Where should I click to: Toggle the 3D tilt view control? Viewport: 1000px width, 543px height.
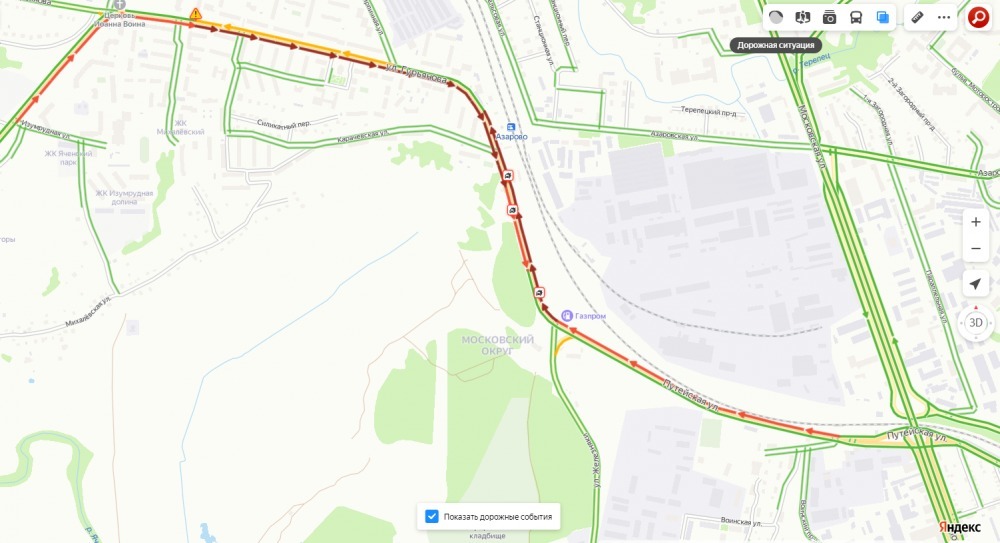pyautogui.click(x=976, y=323)
